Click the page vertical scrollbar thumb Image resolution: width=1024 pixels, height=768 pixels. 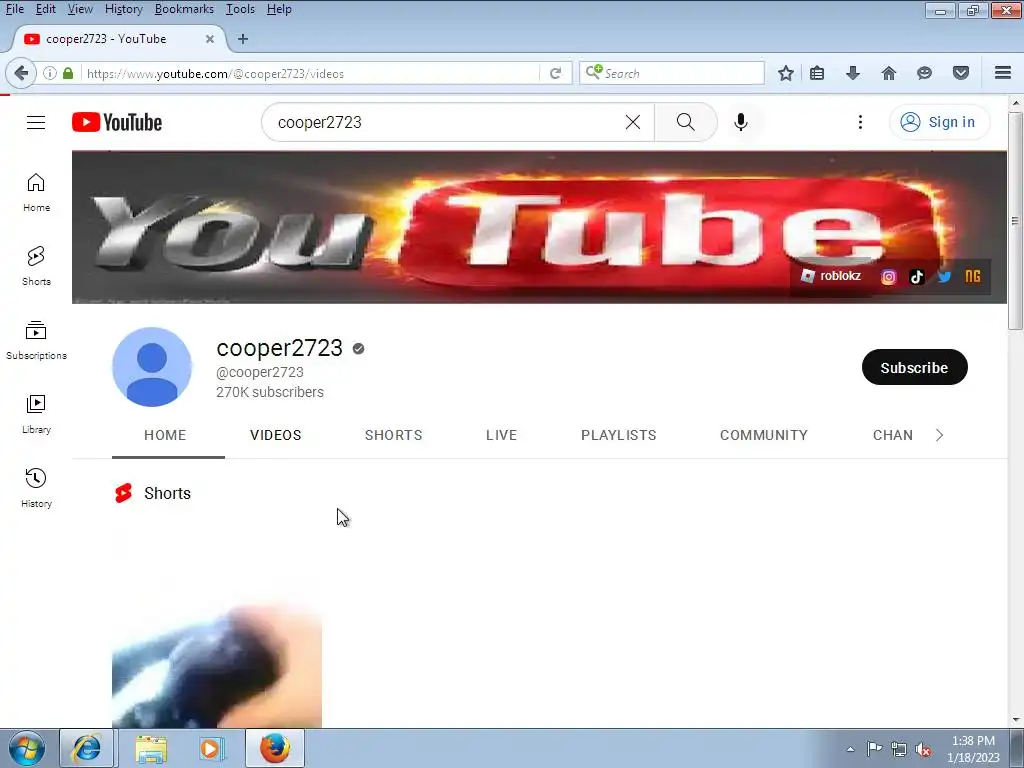(1015, 221)
